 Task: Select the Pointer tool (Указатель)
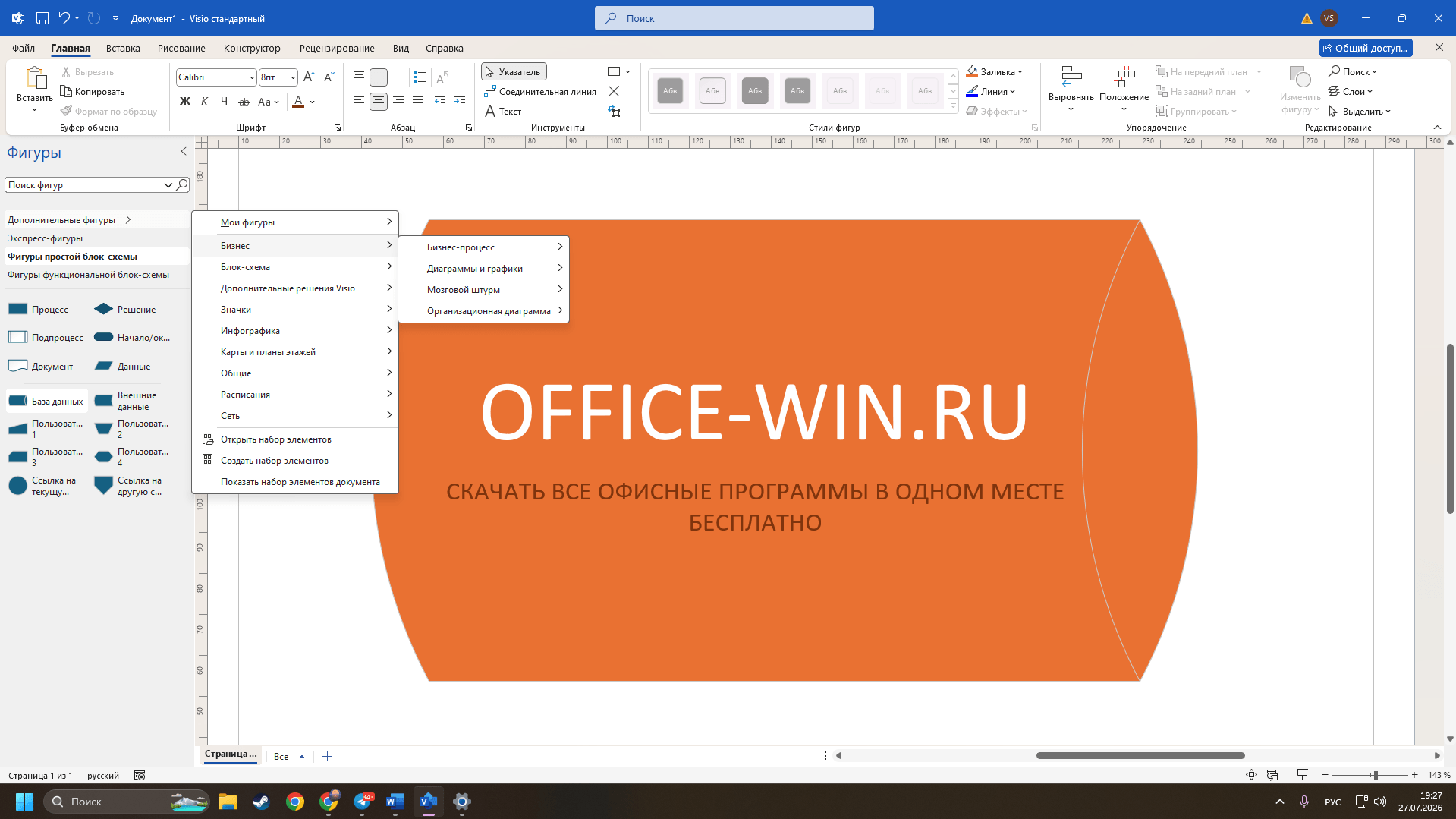(x=514, y=72)
